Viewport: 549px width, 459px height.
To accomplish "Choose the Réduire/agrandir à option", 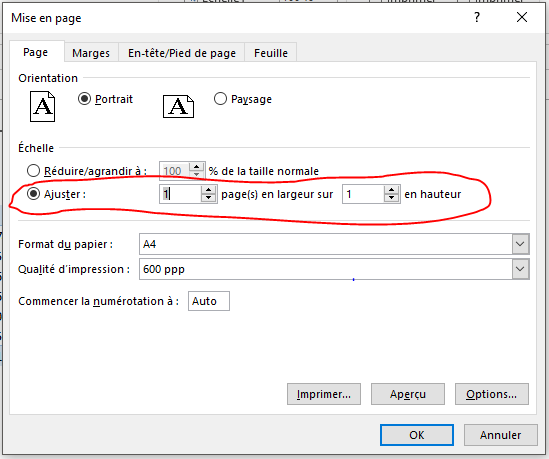I will [33, 171].
